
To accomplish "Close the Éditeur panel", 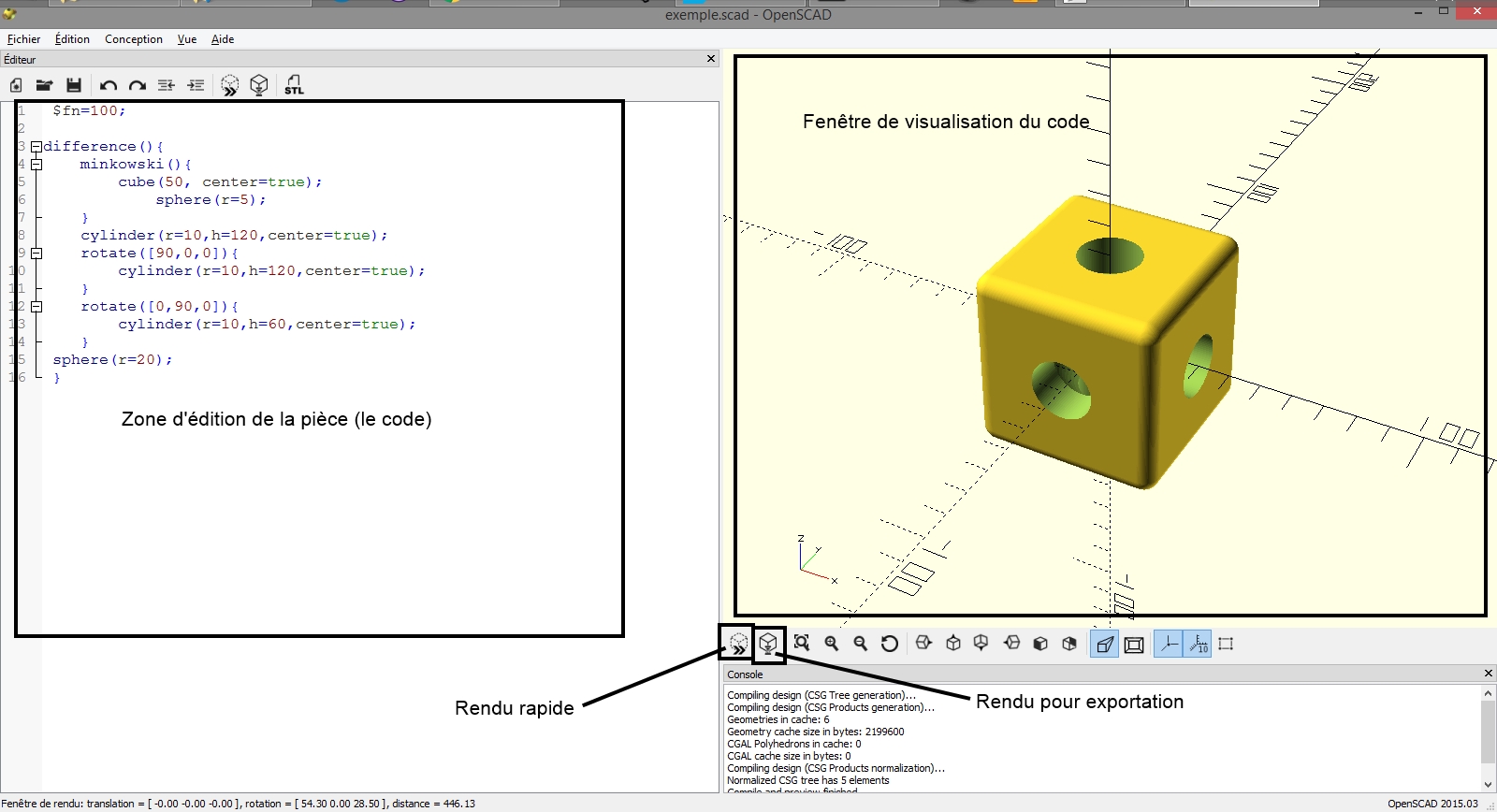I will [711, 59].
